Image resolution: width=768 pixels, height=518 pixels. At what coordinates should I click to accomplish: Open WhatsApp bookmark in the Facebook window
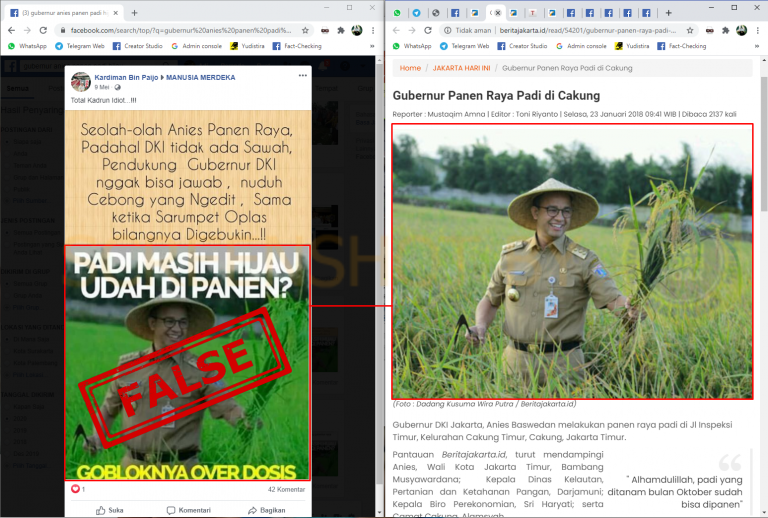pos(27,46)
